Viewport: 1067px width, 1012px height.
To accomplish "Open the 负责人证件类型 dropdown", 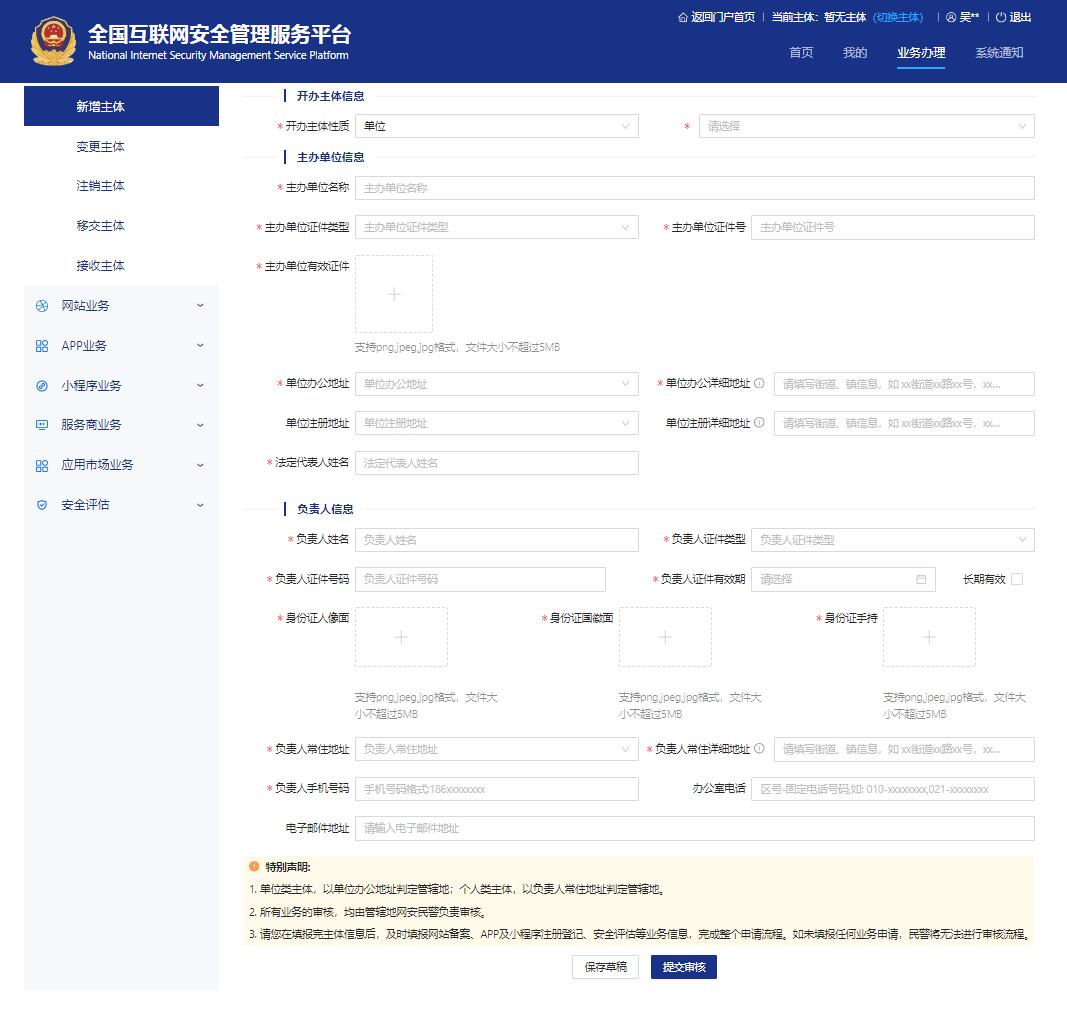I will pos(892,540).
